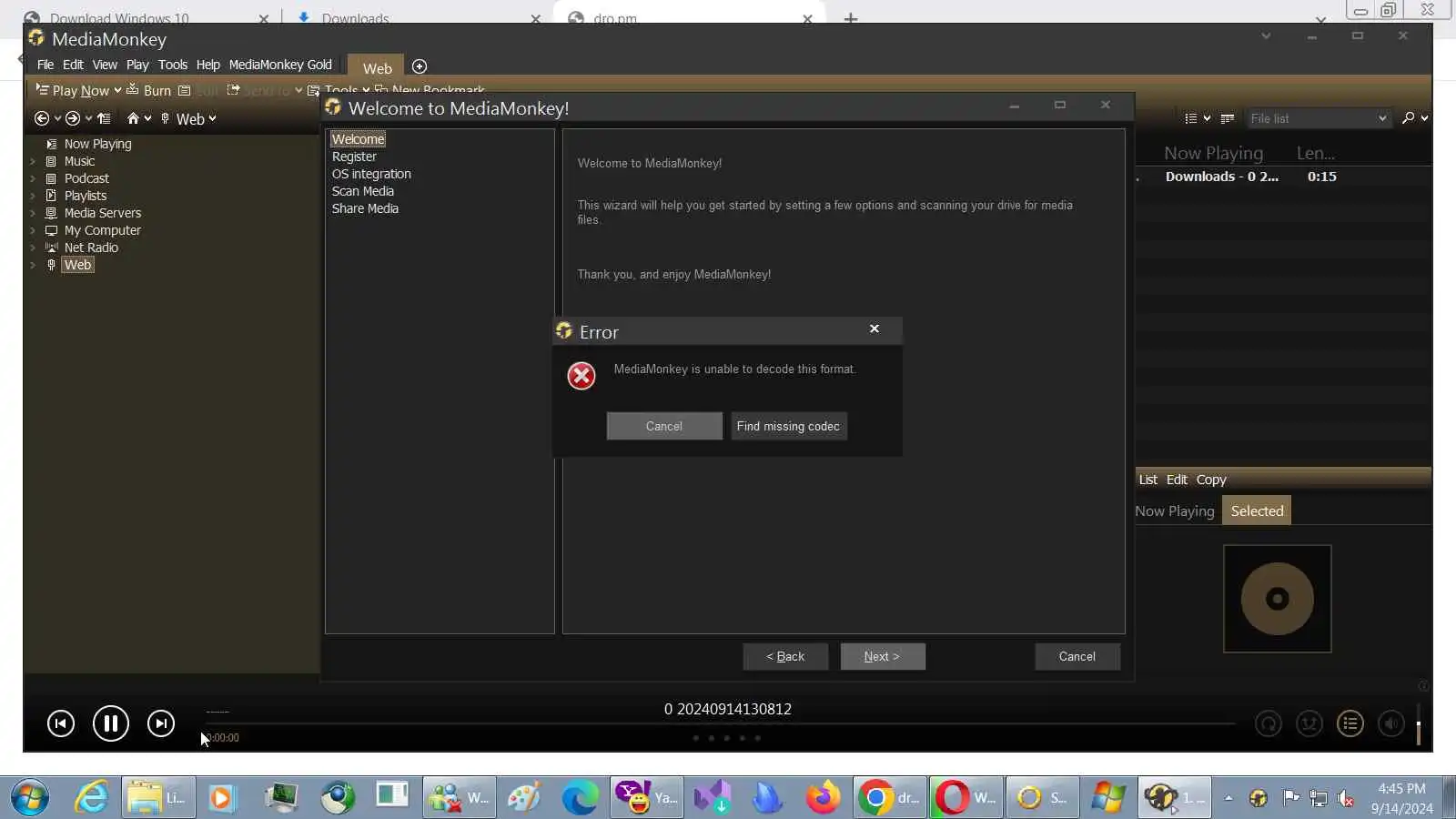
Task: Click the Home icon in navigation bar
Action: (x=133, y=118)
